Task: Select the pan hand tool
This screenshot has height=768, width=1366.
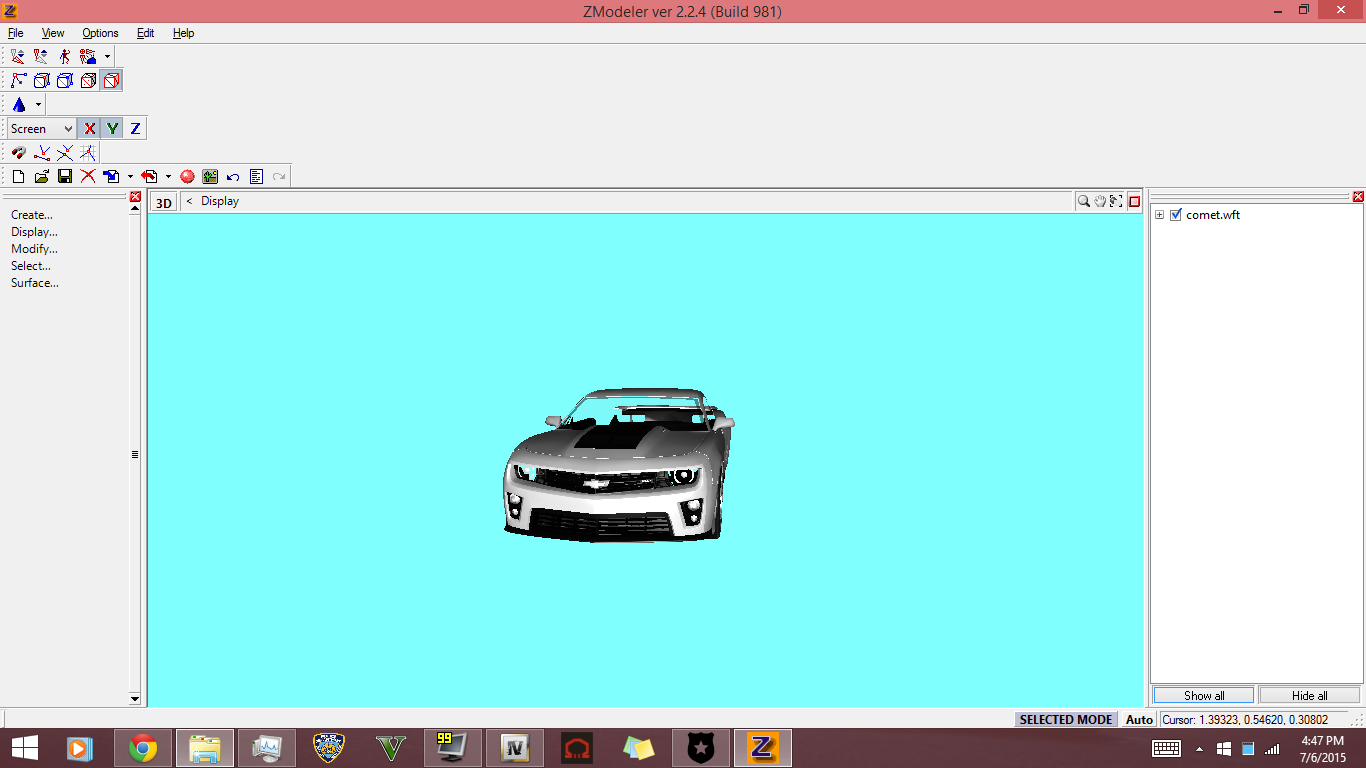Action: tap(1100, 201)
